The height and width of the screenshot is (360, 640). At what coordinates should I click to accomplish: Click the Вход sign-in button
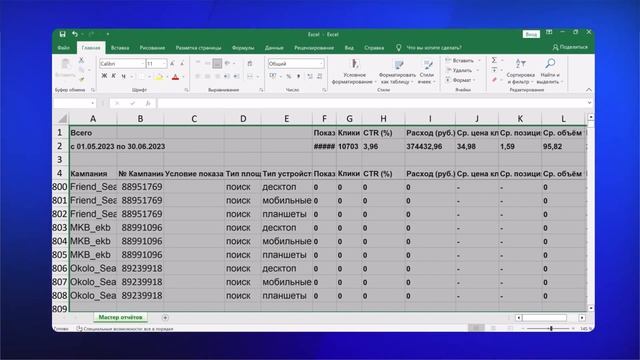tap(531, 34)
